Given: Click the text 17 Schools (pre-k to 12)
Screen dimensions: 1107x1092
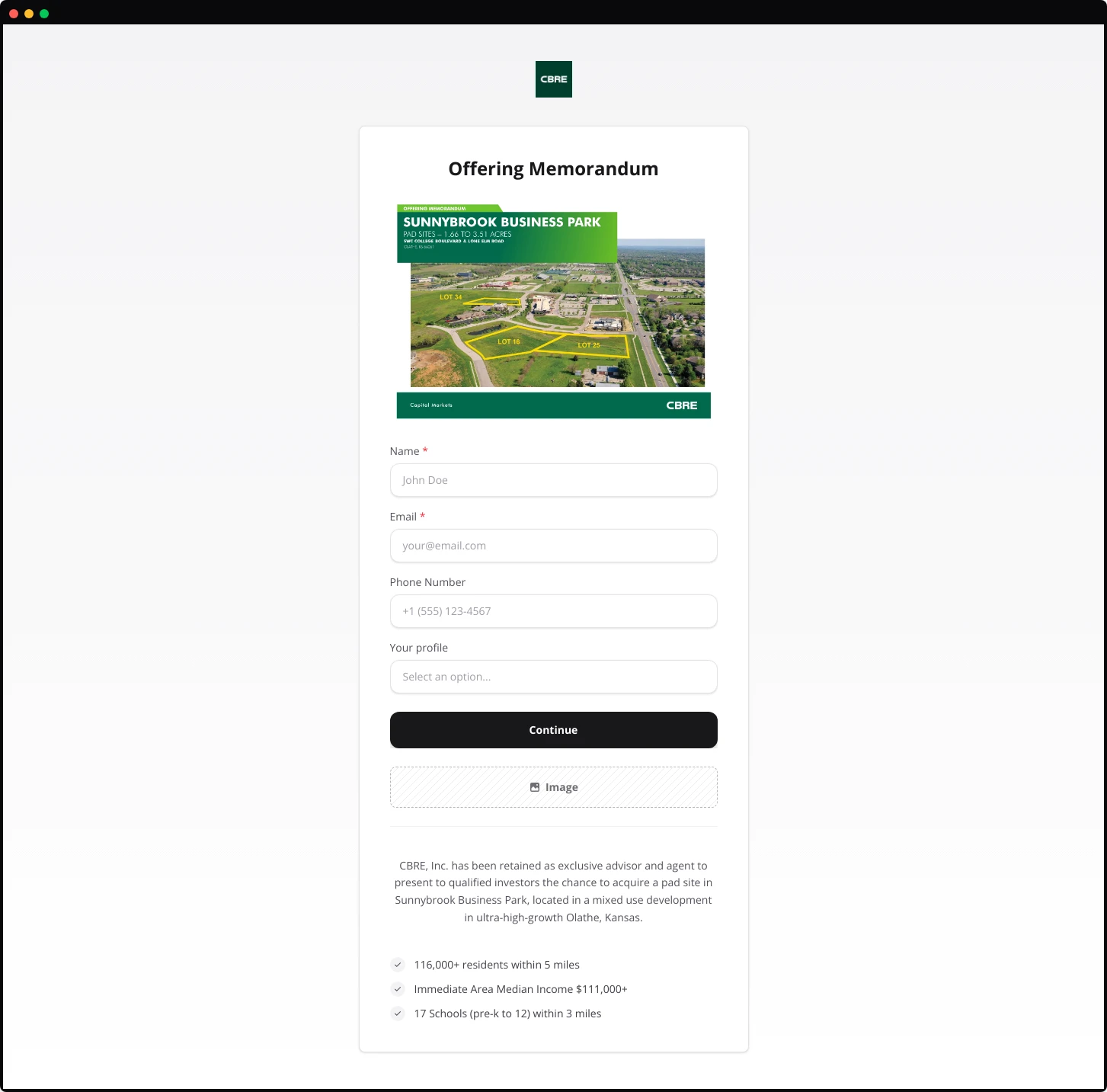Looking at the screenshot, I should (472, 1014).
